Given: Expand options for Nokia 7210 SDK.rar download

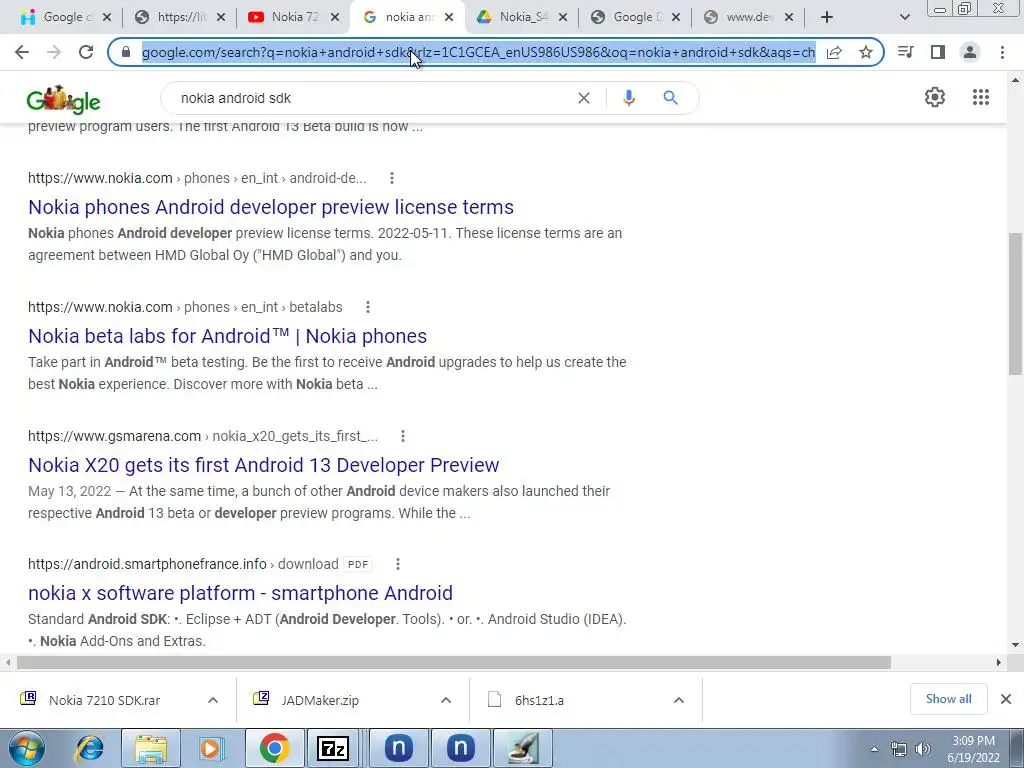Looking at the screenshot, I should click(213, 700).
